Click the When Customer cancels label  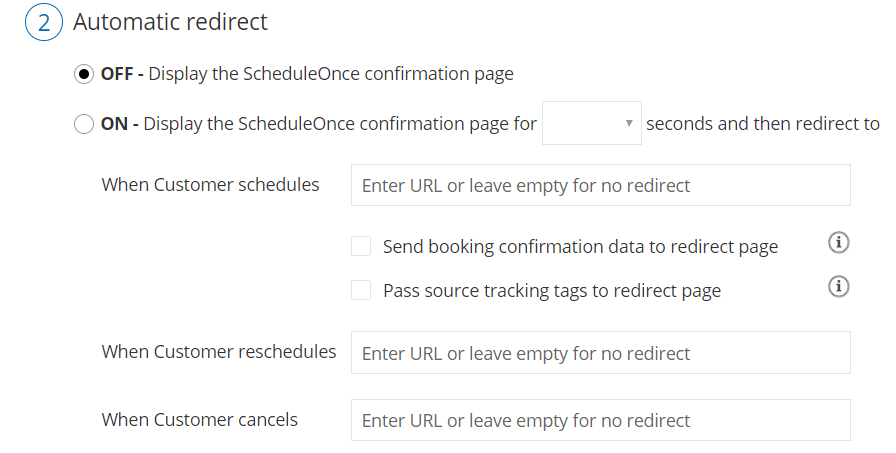click(x=199, y=419)
